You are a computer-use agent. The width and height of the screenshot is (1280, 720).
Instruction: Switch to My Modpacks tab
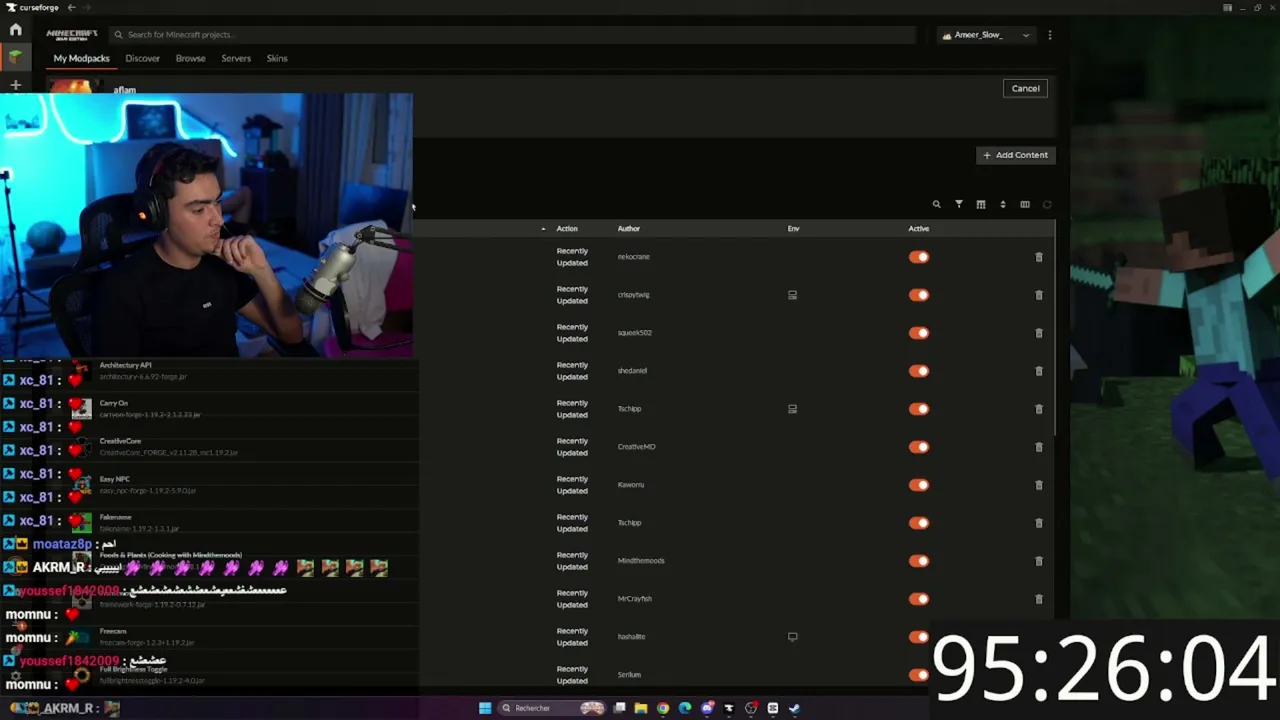coord(81,58)
